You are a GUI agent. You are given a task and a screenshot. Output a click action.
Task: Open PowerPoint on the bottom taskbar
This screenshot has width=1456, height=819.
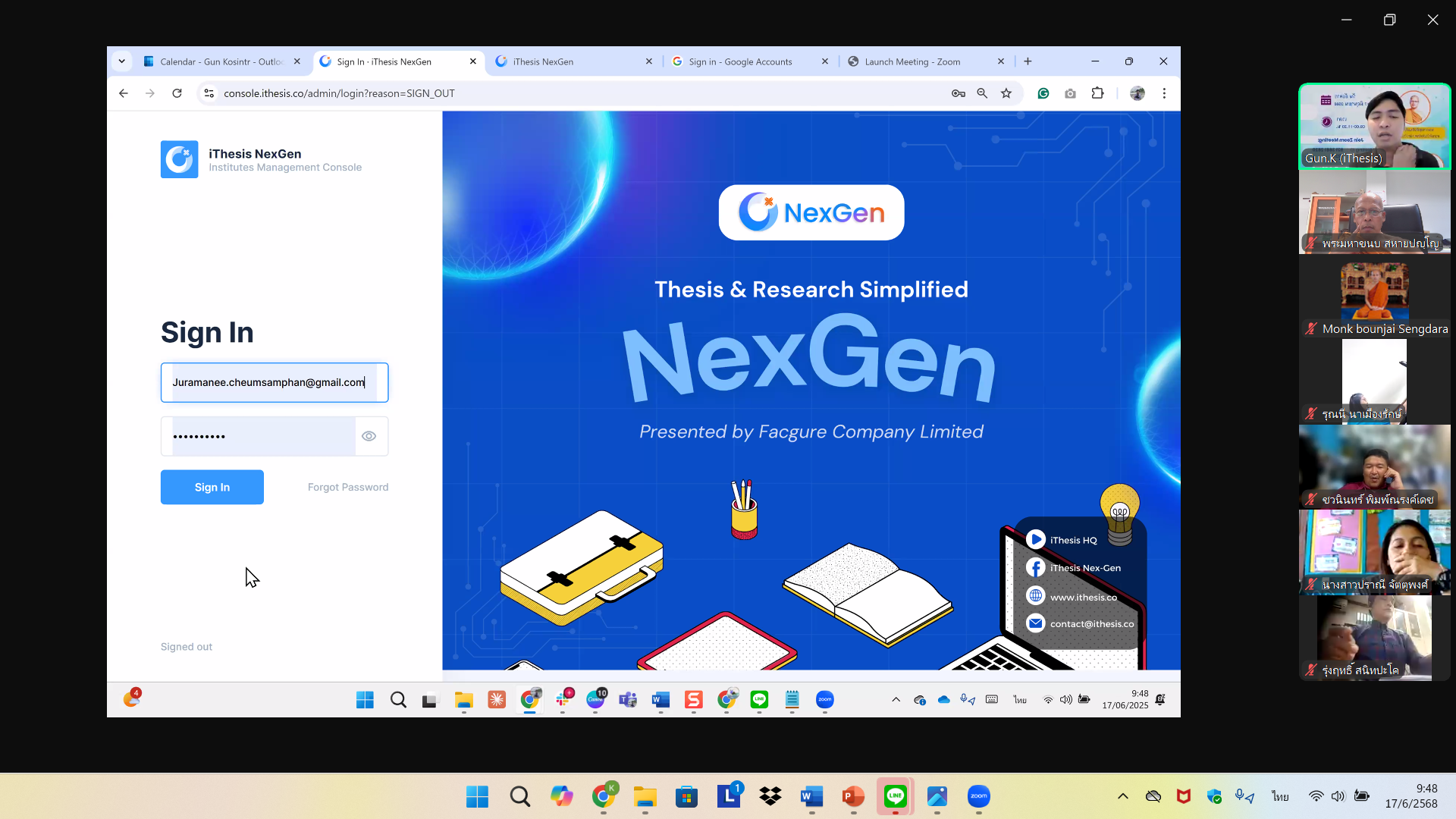point(853,797)
